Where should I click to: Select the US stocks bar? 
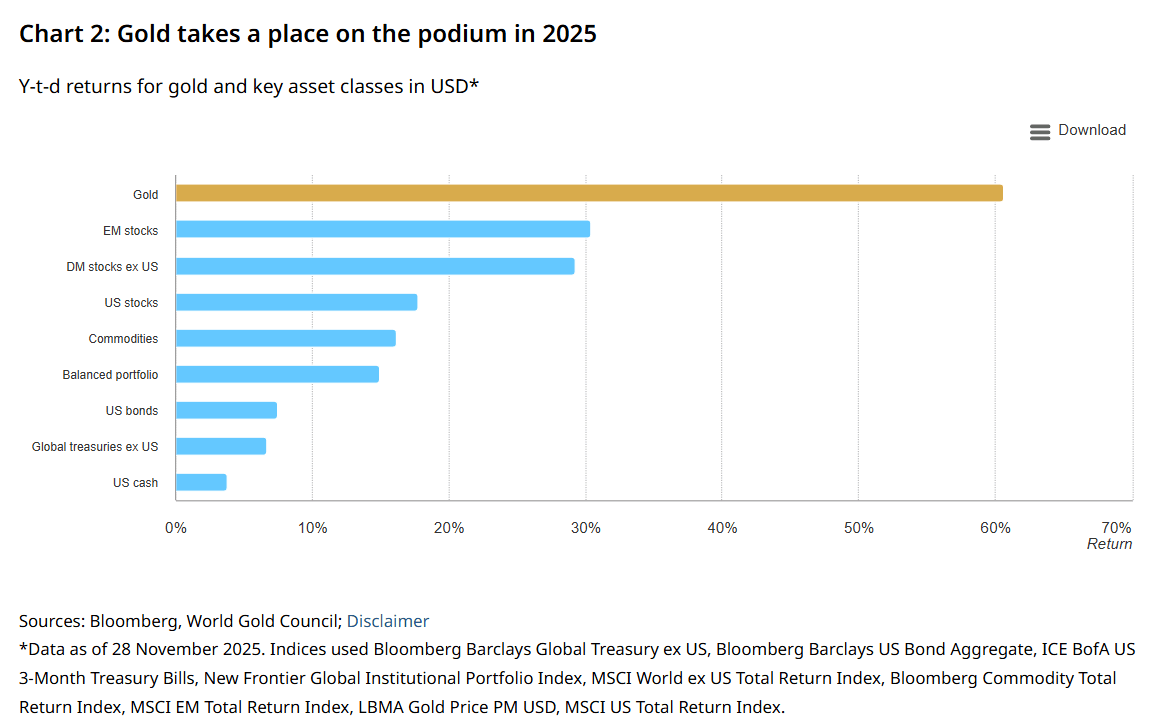(x=297, y=302)
